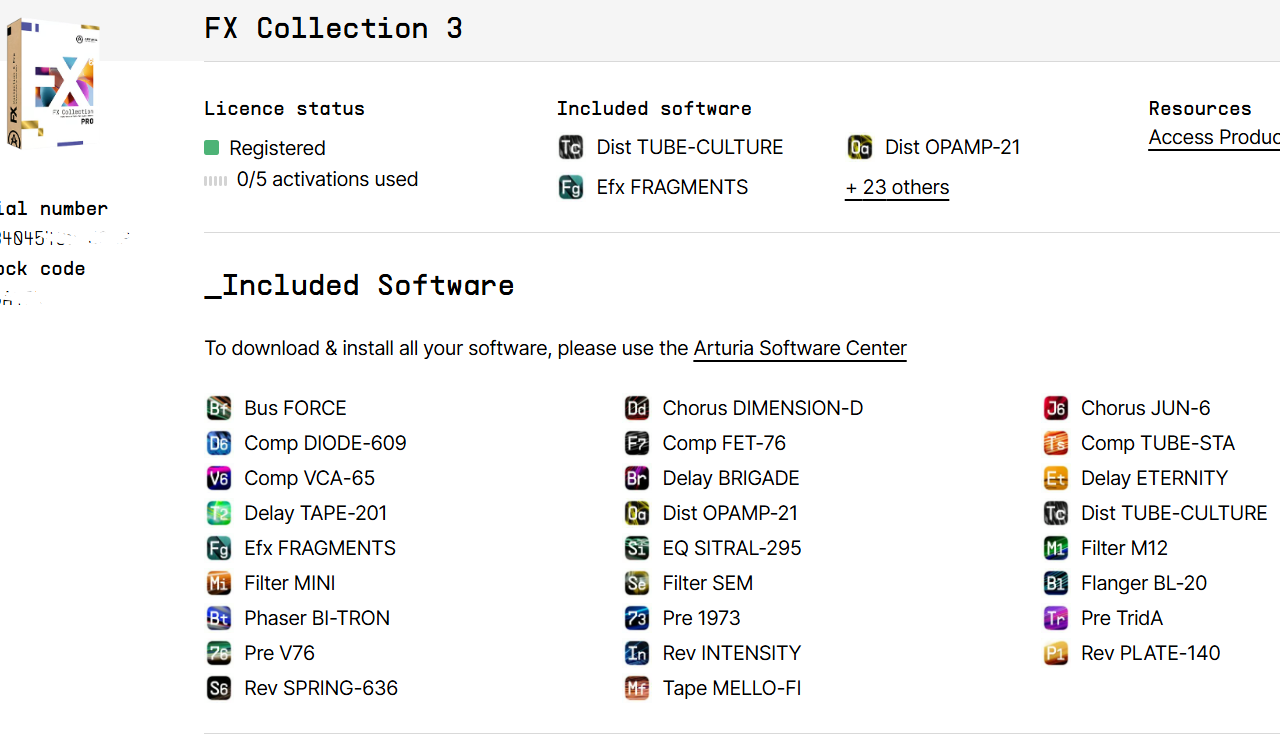
Task: Select the 'Rev INTENSITY' text
Action: click(732, 653)
